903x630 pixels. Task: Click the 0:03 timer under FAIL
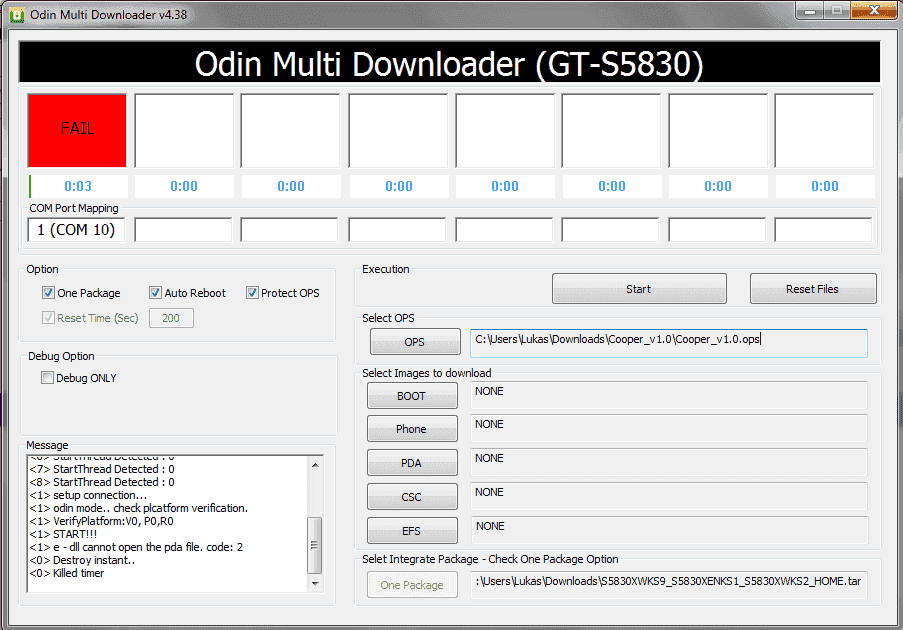(78, 186)
